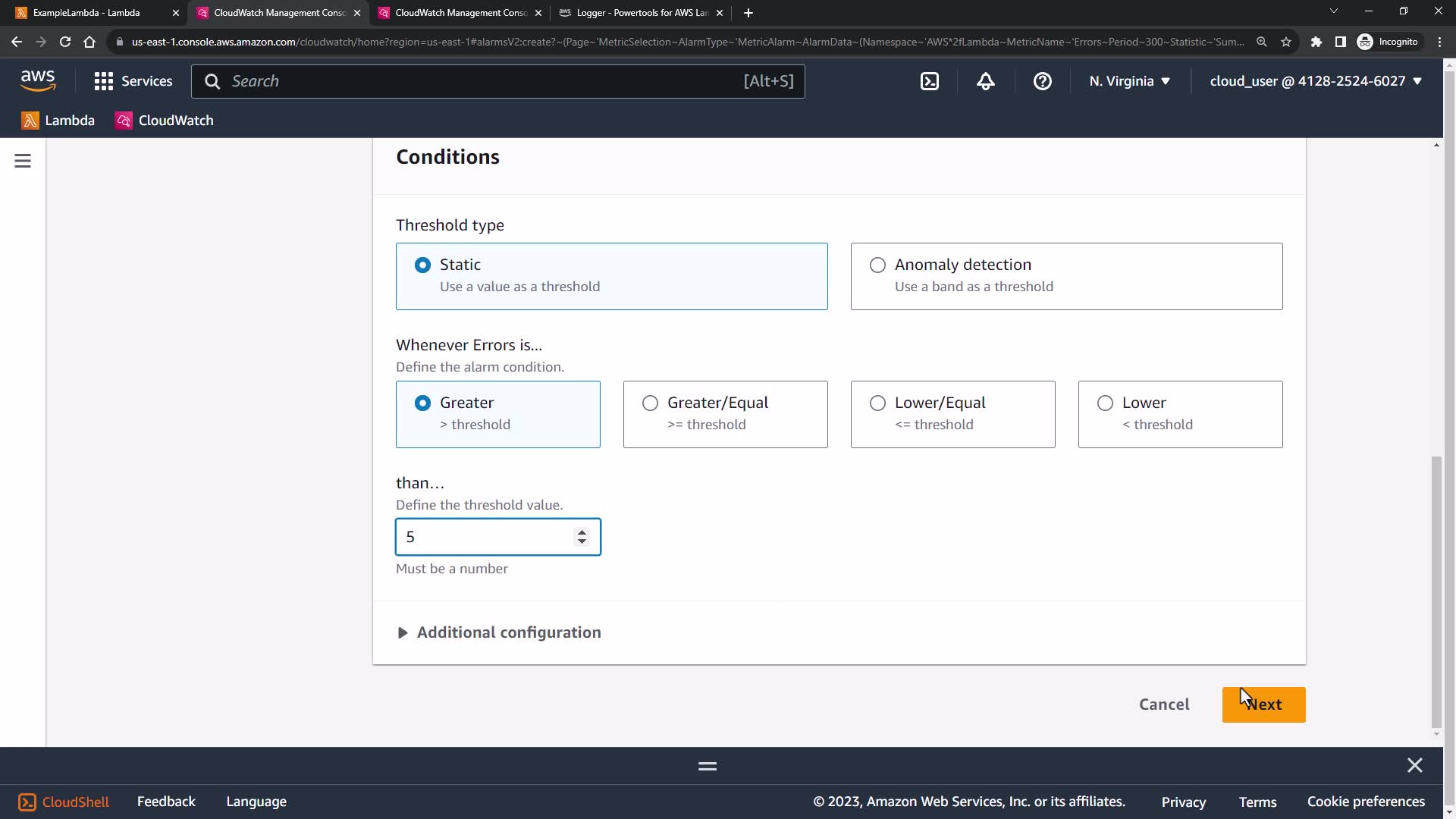Select Greater/Equal alarm condition
Image resolution: width=1456 pixels, height=819 pixels.
pos(650,403)
